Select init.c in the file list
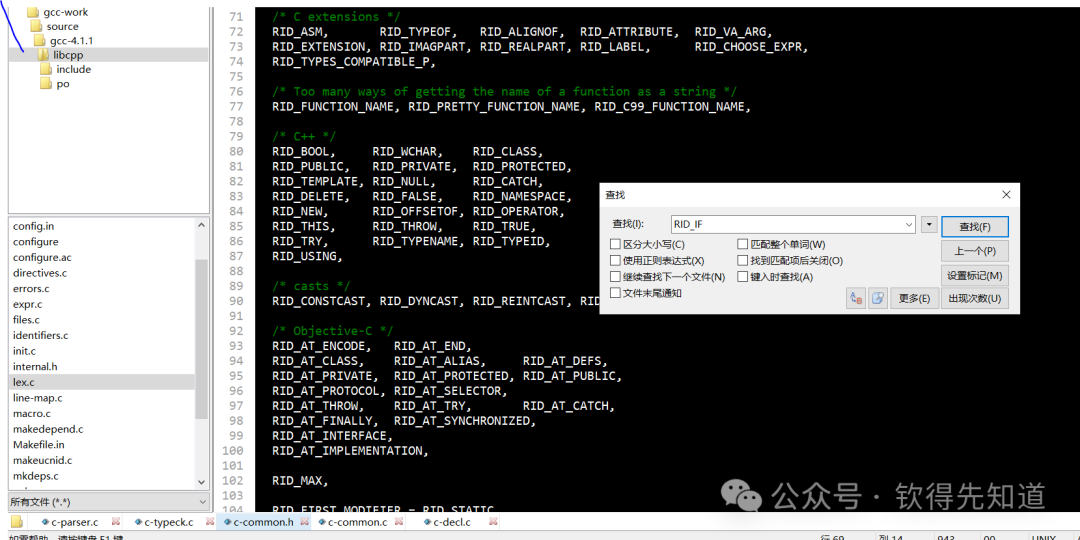Viewport: 1080px width, 540px height. pyautogui.click(x=24, y=351)
